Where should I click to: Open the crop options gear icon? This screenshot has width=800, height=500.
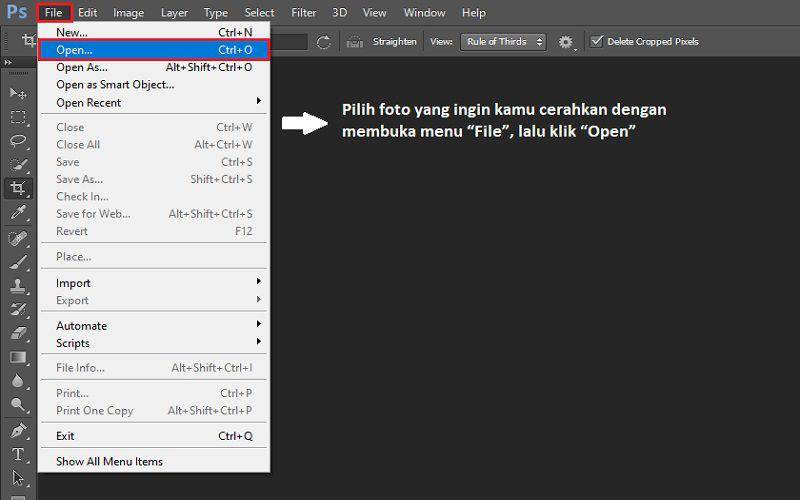point(566,42)
